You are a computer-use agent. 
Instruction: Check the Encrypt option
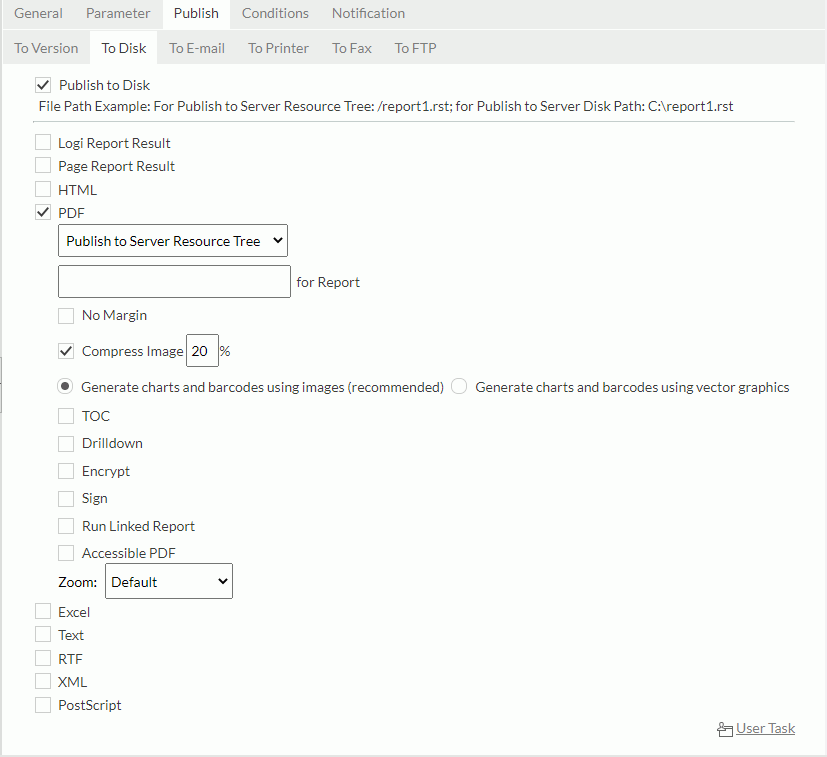click(x=65, y=470)
